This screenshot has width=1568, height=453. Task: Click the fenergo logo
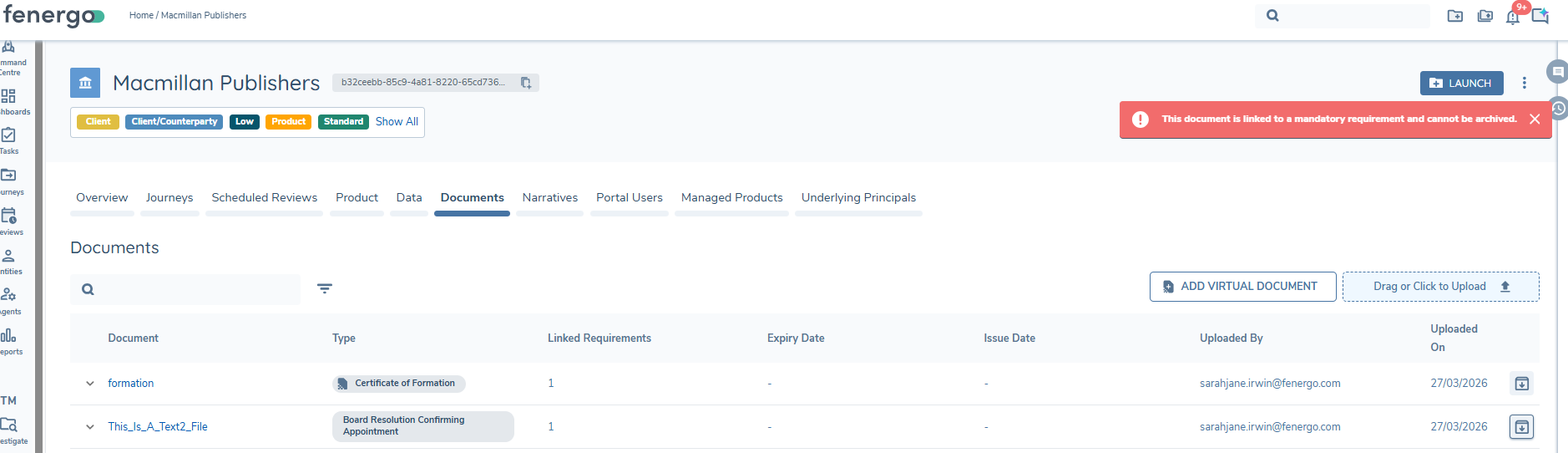click(54, 16)
